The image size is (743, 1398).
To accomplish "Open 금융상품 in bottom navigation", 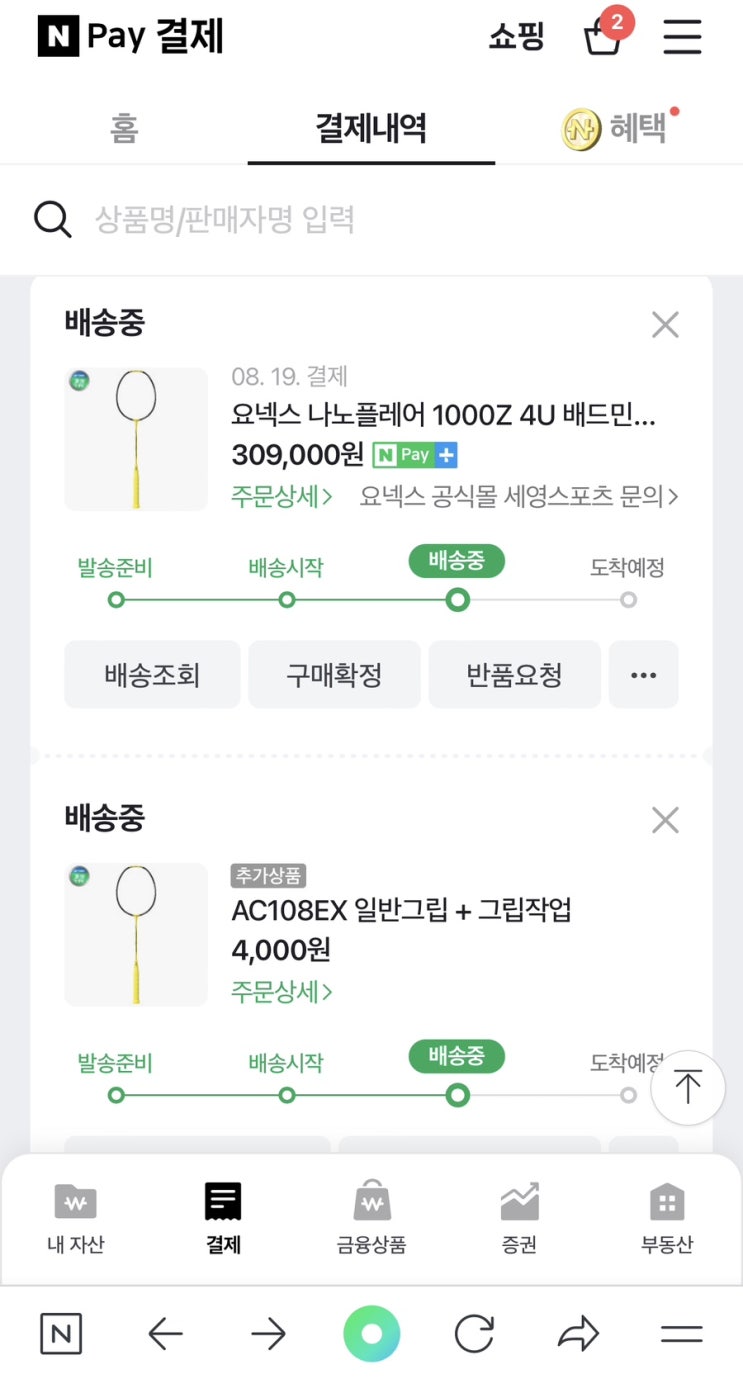I will pyautogui.click(x=371, y=1219).
